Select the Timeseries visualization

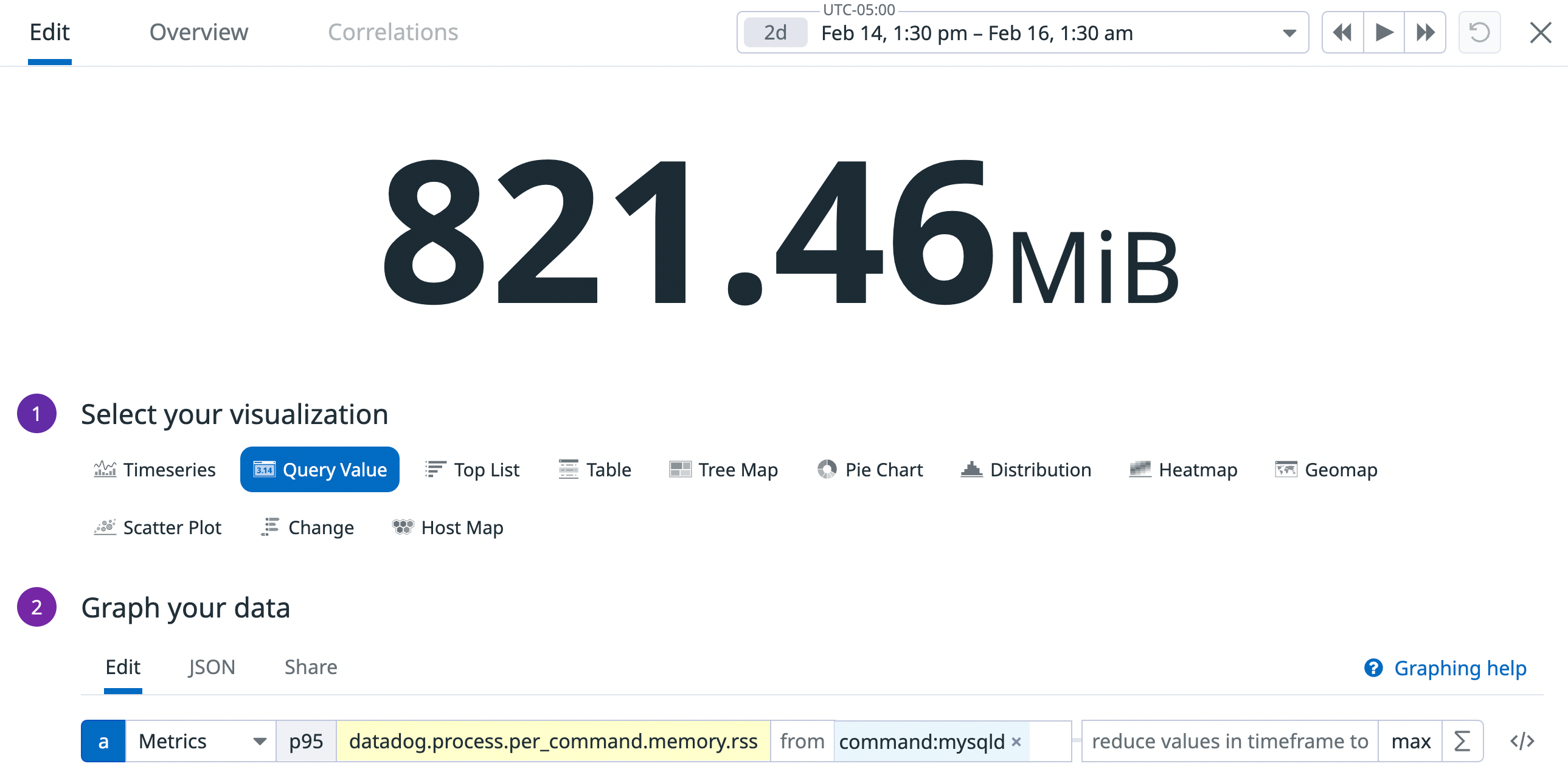tap(168, 469)
